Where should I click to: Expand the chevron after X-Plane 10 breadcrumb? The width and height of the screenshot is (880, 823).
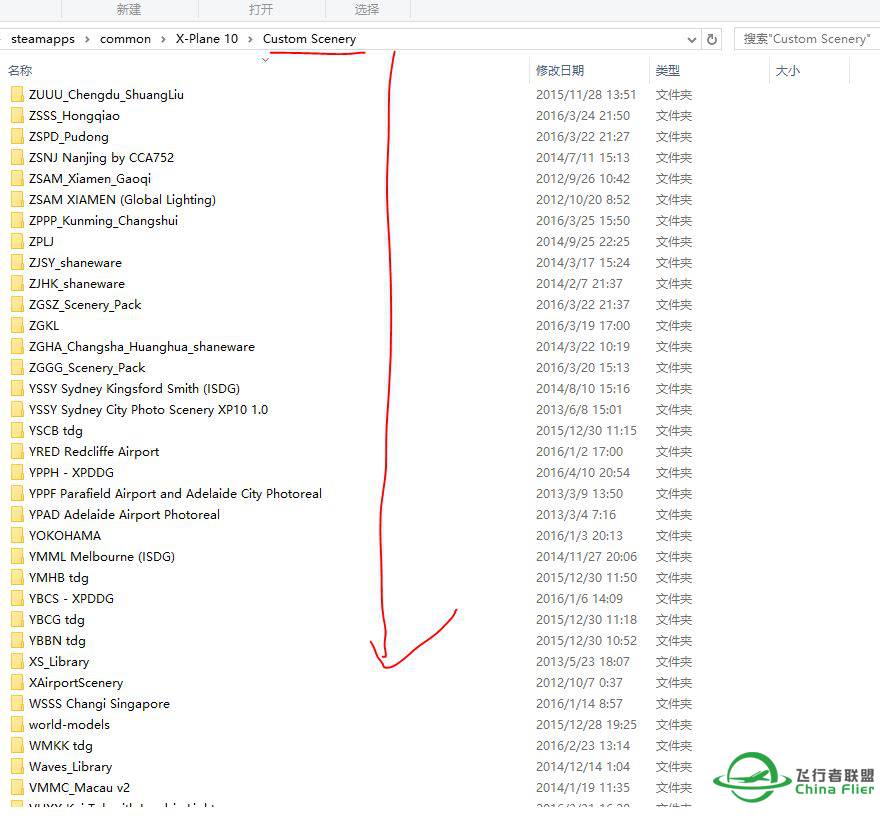[x=250, y=39]
